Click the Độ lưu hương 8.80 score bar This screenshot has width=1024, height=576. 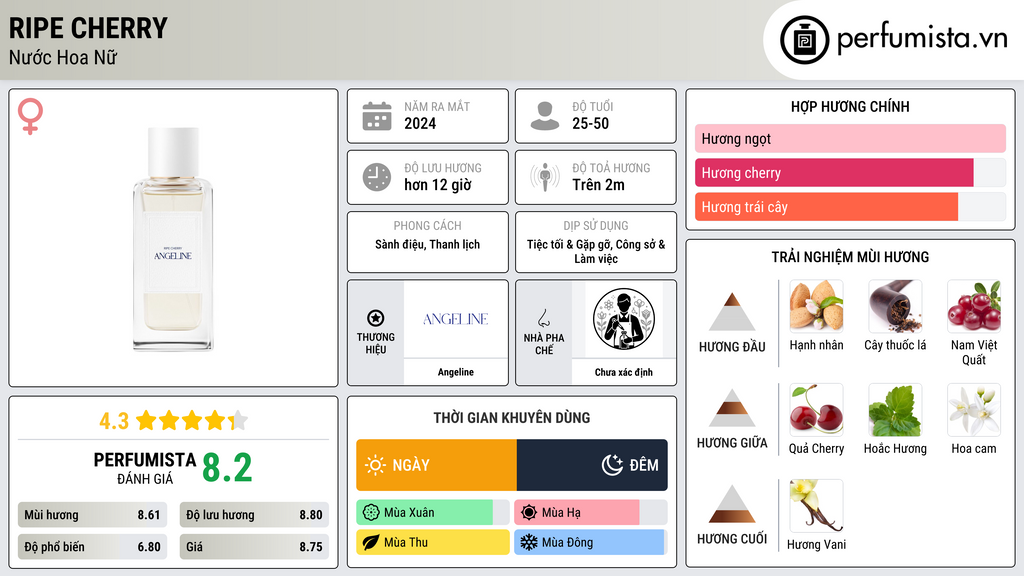(254, 515)
